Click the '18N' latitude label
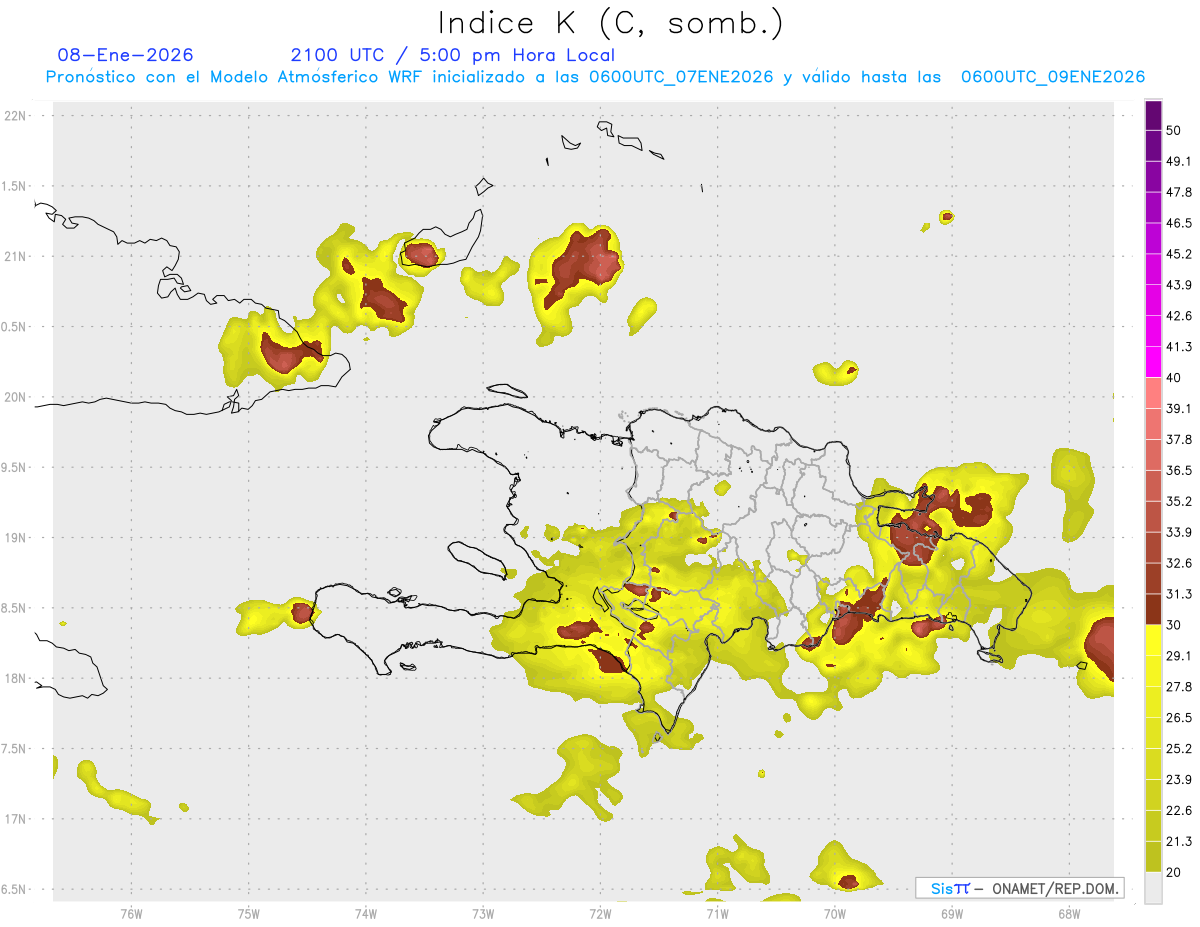 [17, 679]
